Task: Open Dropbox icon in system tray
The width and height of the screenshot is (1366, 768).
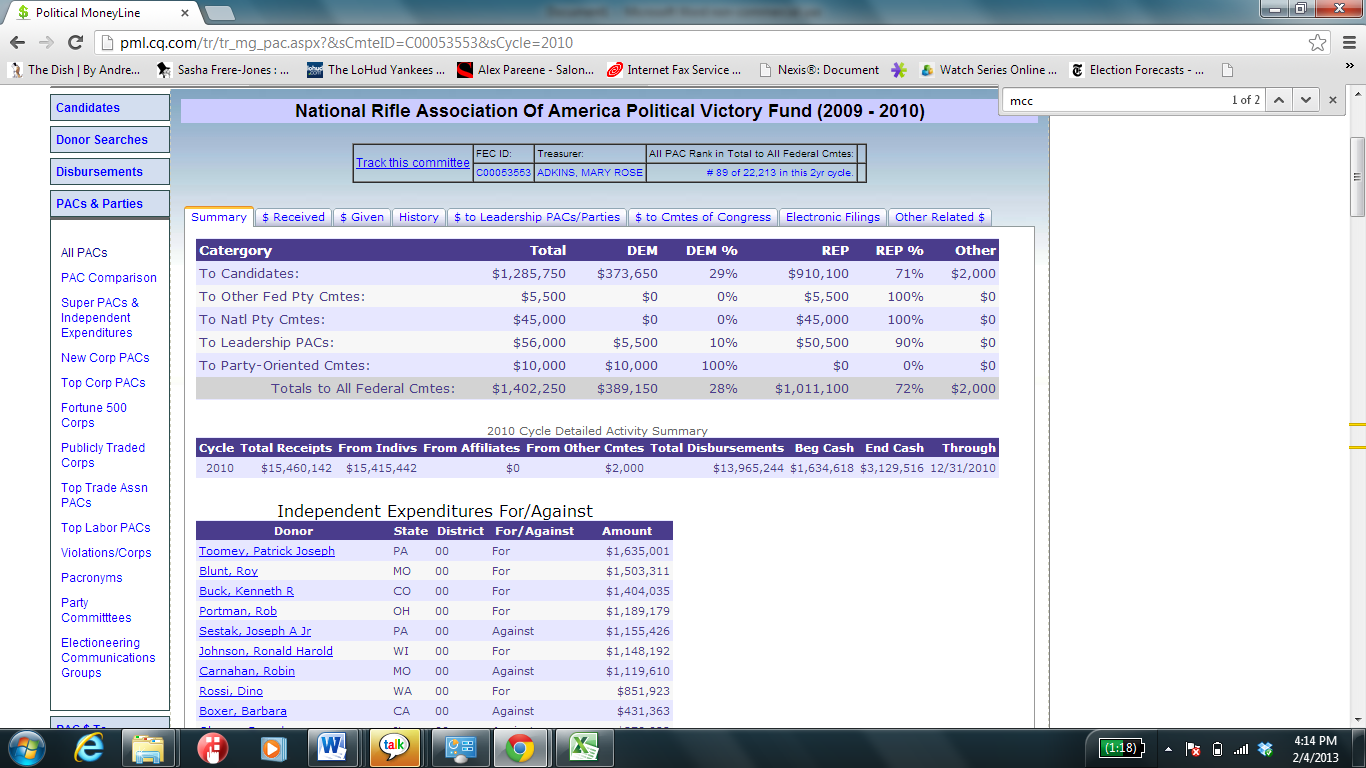Action: coord(1265,749)
